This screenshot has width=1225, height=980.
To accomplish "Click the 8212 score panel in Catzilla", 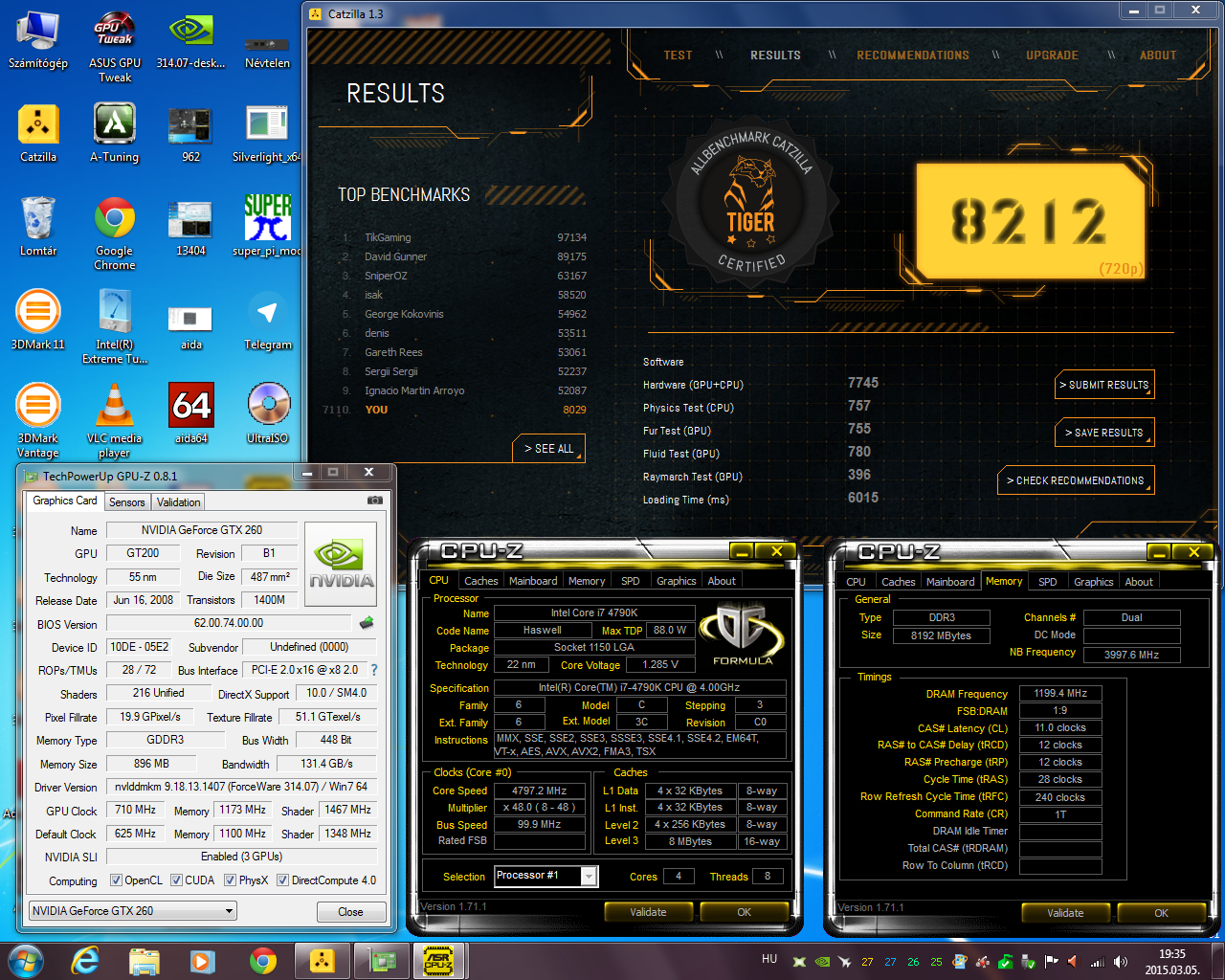I will (1031, 220).
